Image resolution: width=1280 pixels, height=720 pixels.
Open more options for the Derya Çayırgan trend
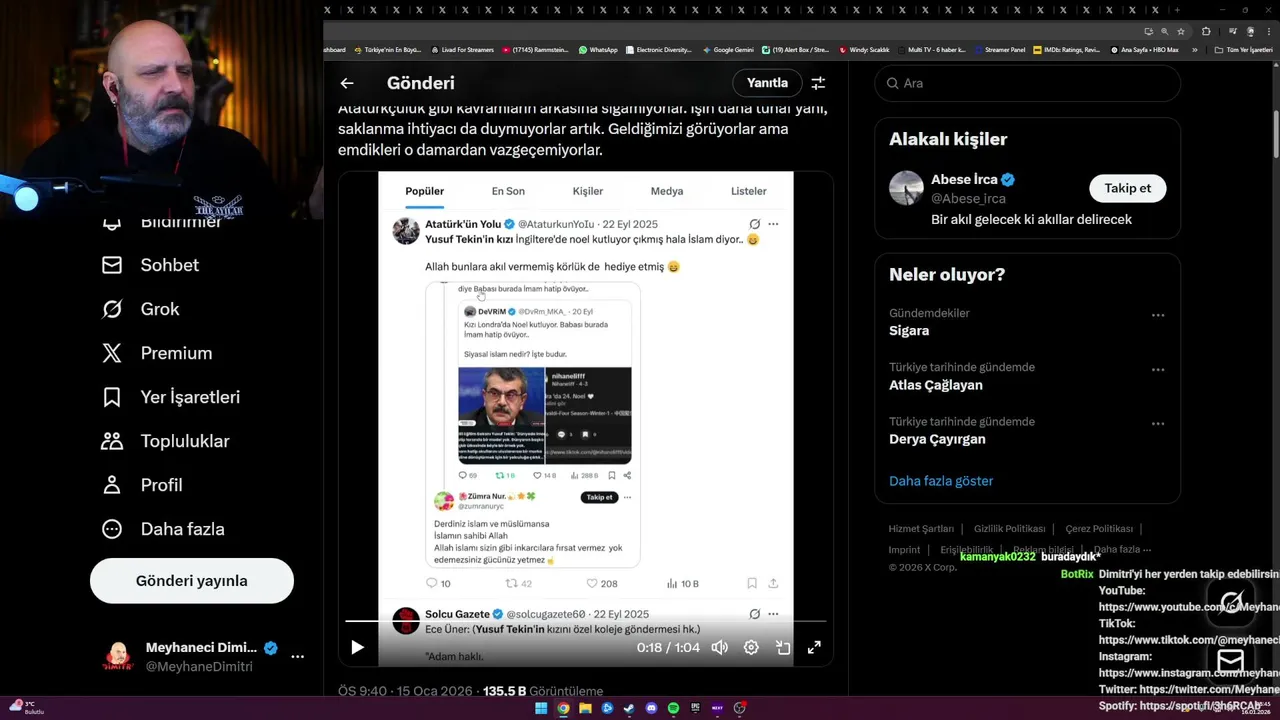tap(1158, 423)
